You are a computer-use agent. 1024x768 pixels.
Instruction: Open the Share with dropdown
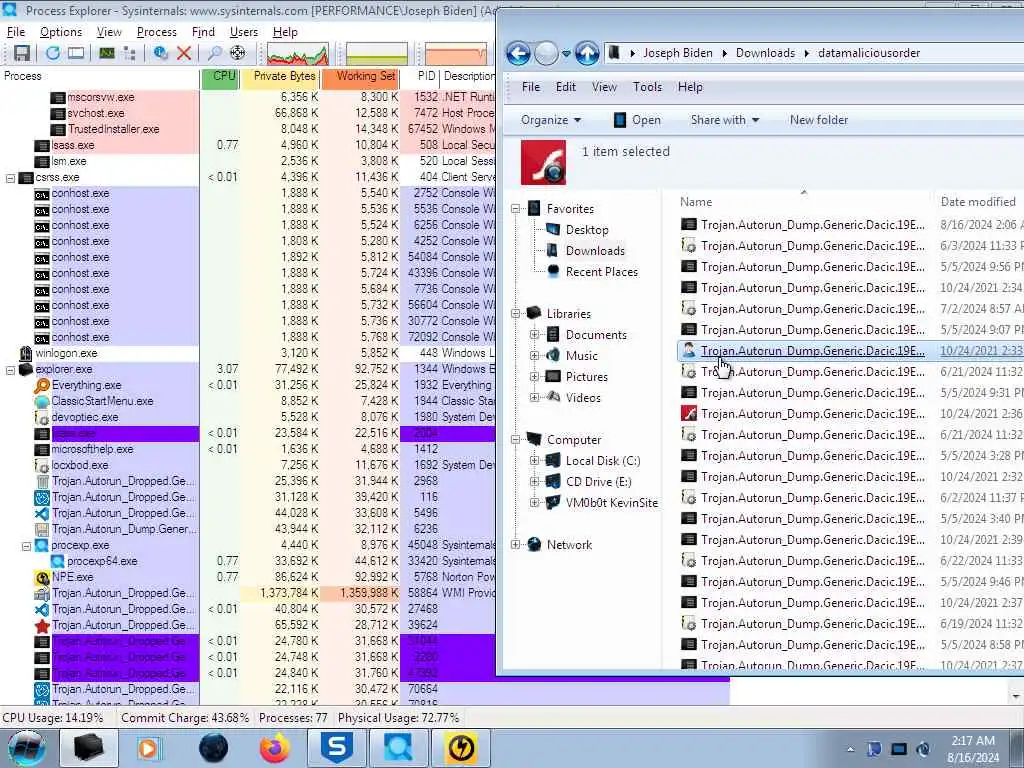[x=724, y=120]
